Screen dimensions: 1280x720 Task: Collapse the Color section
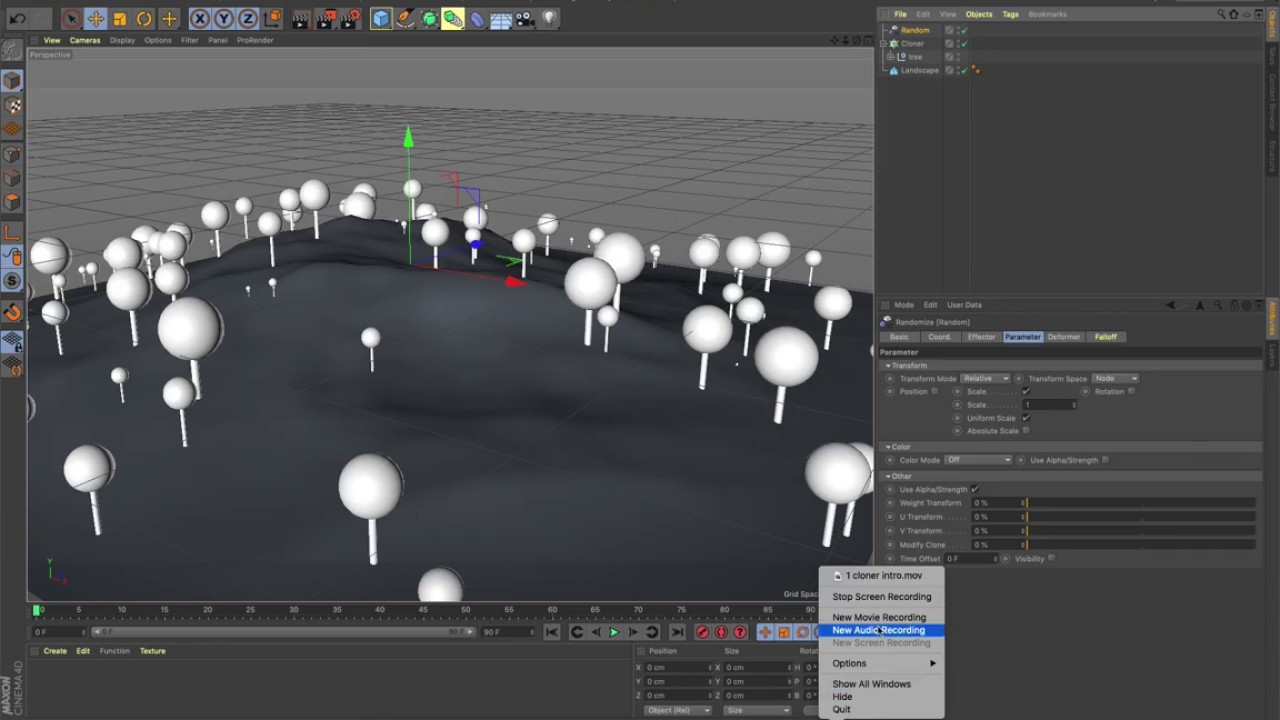(x=888, y=447)
